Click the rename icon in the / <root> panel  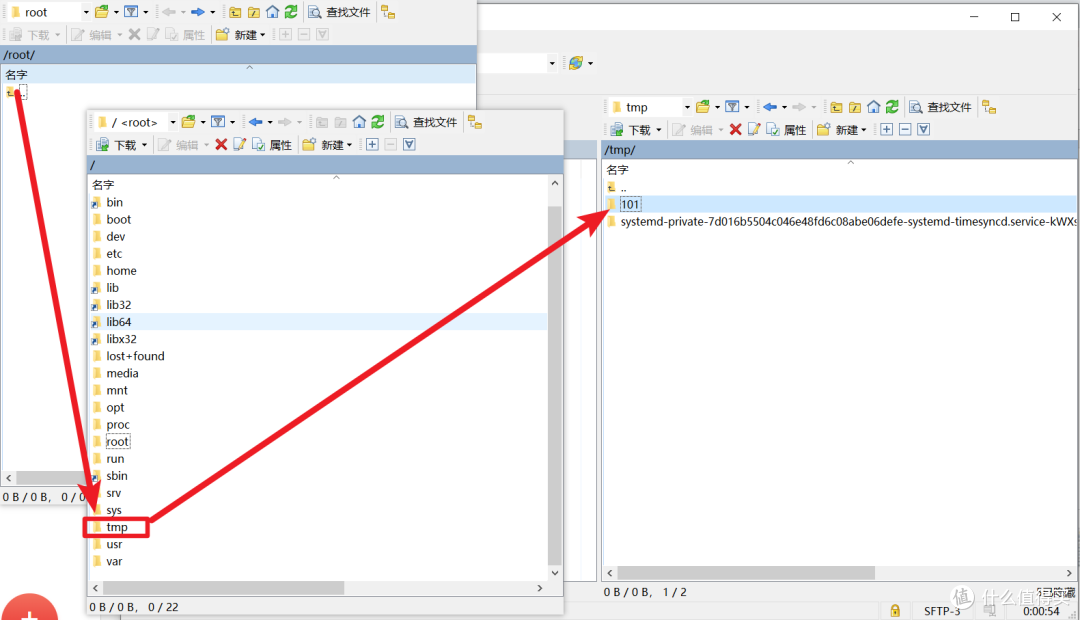pyautogui.click(x=240, y=145)
